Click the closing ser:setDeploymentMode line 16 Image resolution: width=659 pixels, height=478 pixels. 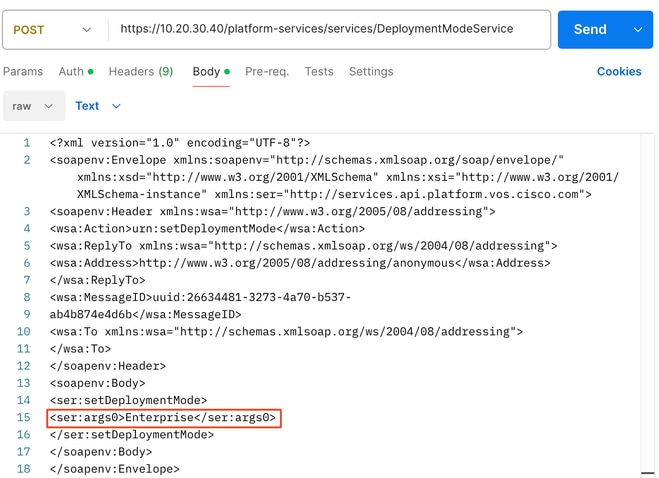coord(132,435)
